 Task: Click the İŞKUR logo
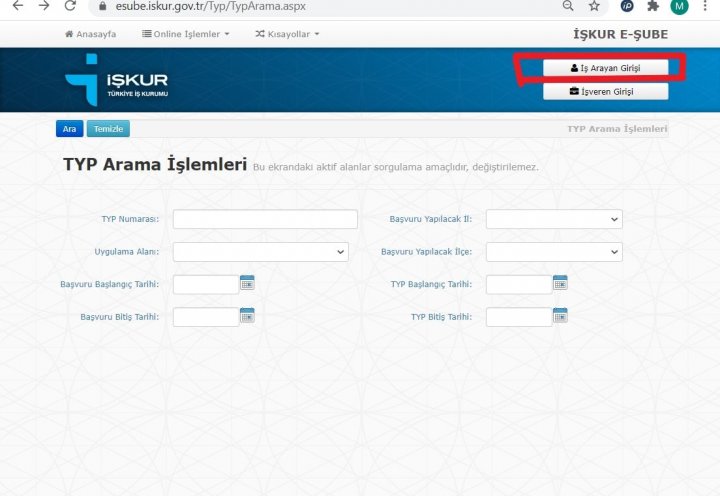point(117,80)
